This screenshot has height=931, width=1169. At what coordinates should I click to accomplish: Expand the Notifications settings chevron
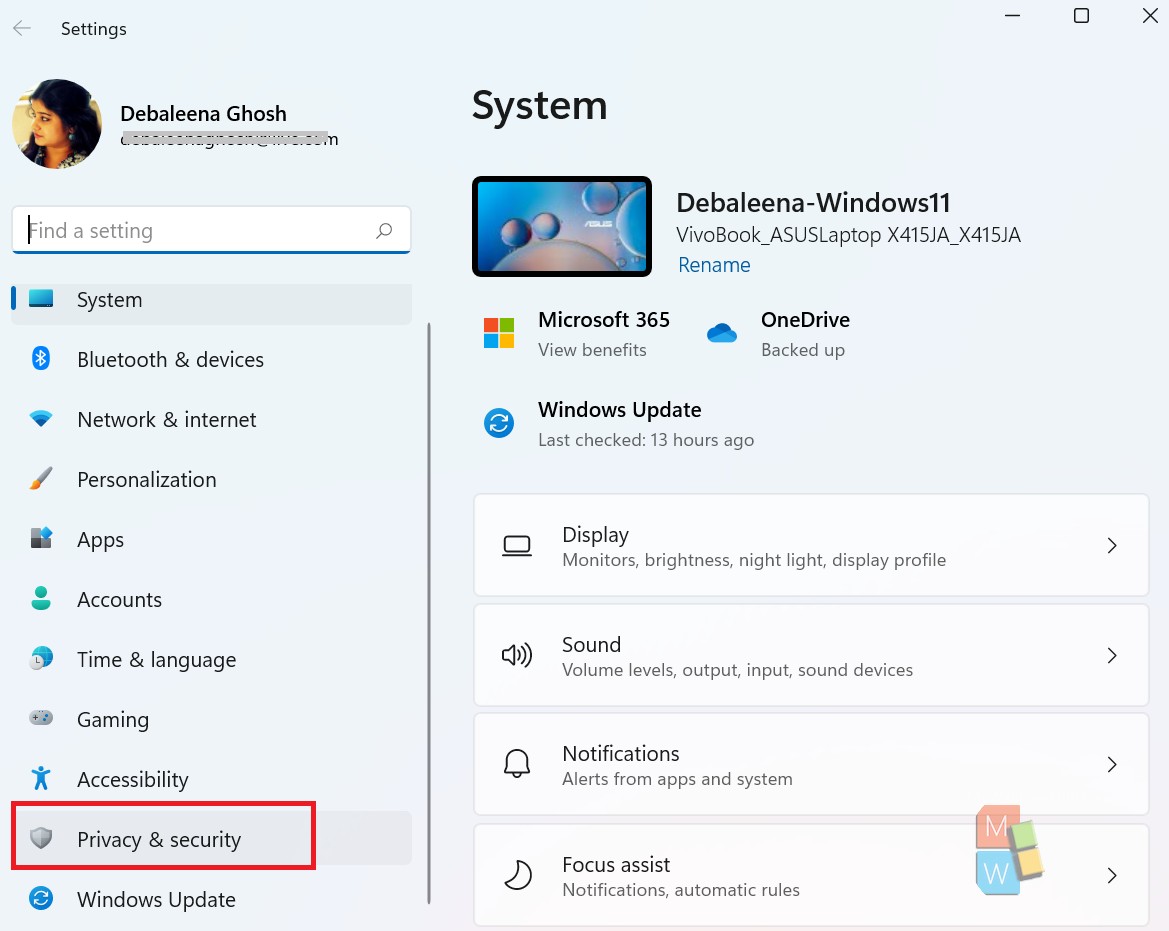1112,764
